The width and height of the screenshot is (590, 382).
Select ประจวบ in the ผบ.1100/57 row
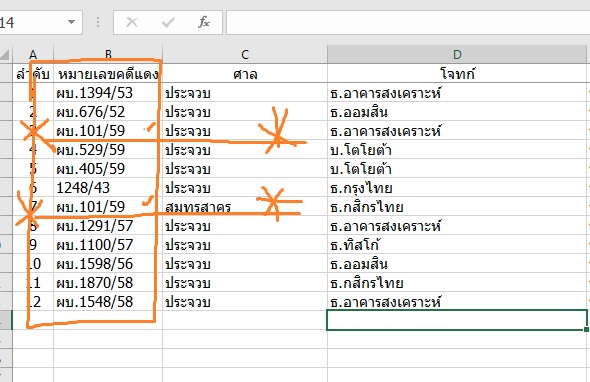pyautogui.click(x=245, y=245)
